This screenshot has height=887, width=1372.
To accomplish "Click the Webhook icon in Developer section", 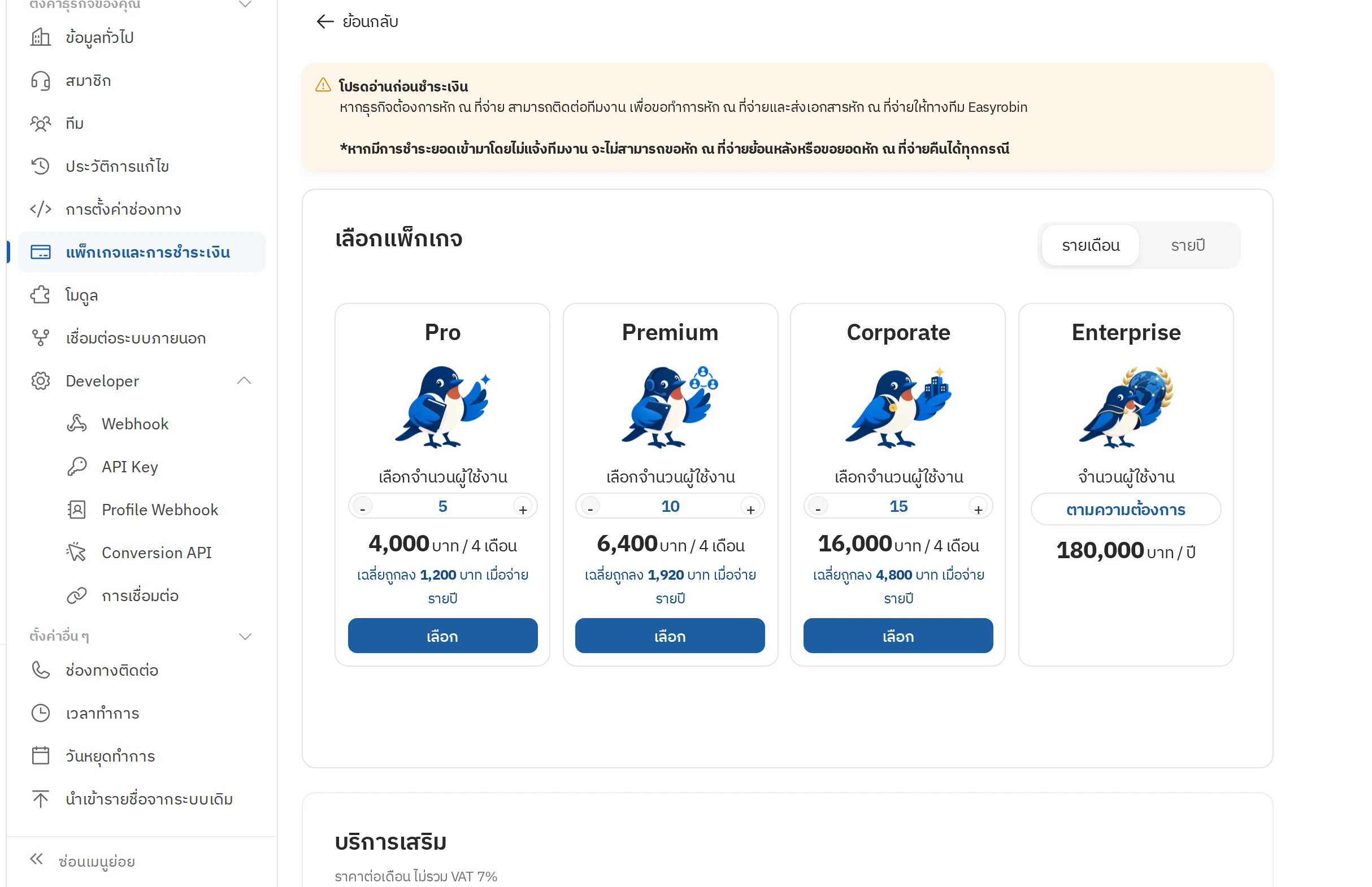I will coord(77,423).
